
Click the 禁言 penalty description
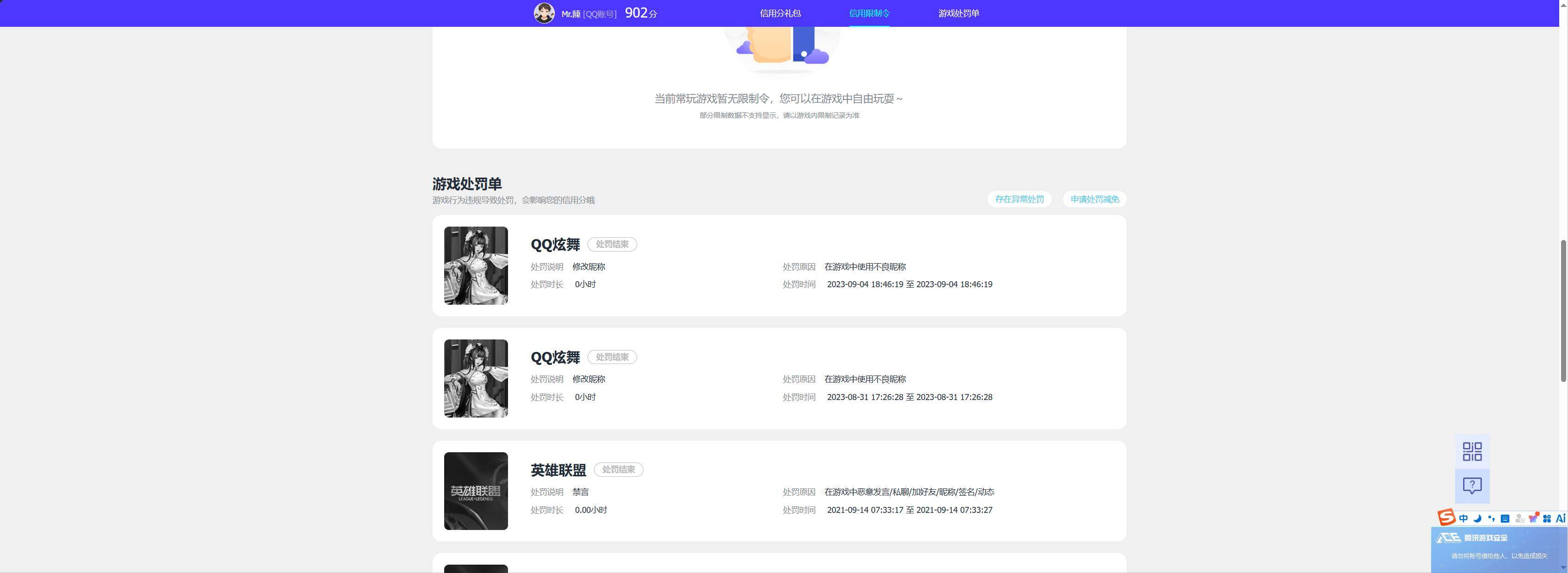pyautogui.click(x=581, y=492)
